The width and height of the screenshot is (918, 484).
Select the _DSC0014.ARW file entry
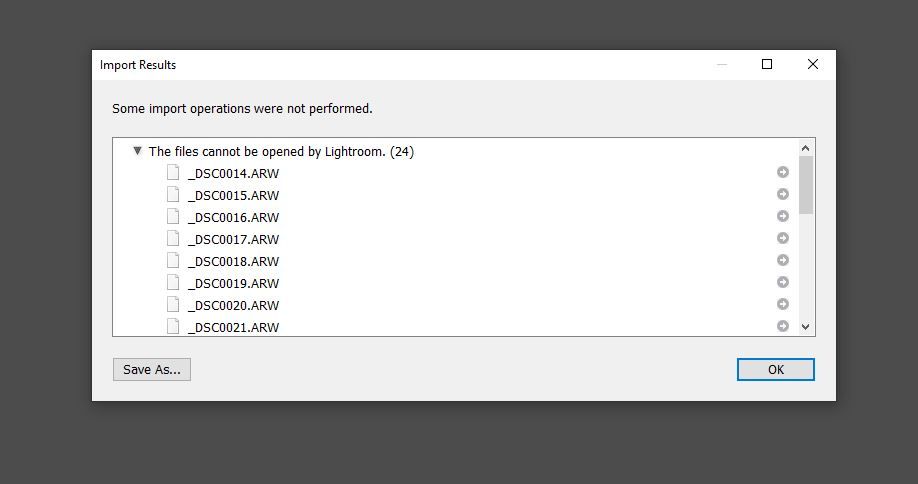pyautogui.click(x=233, y=173)
